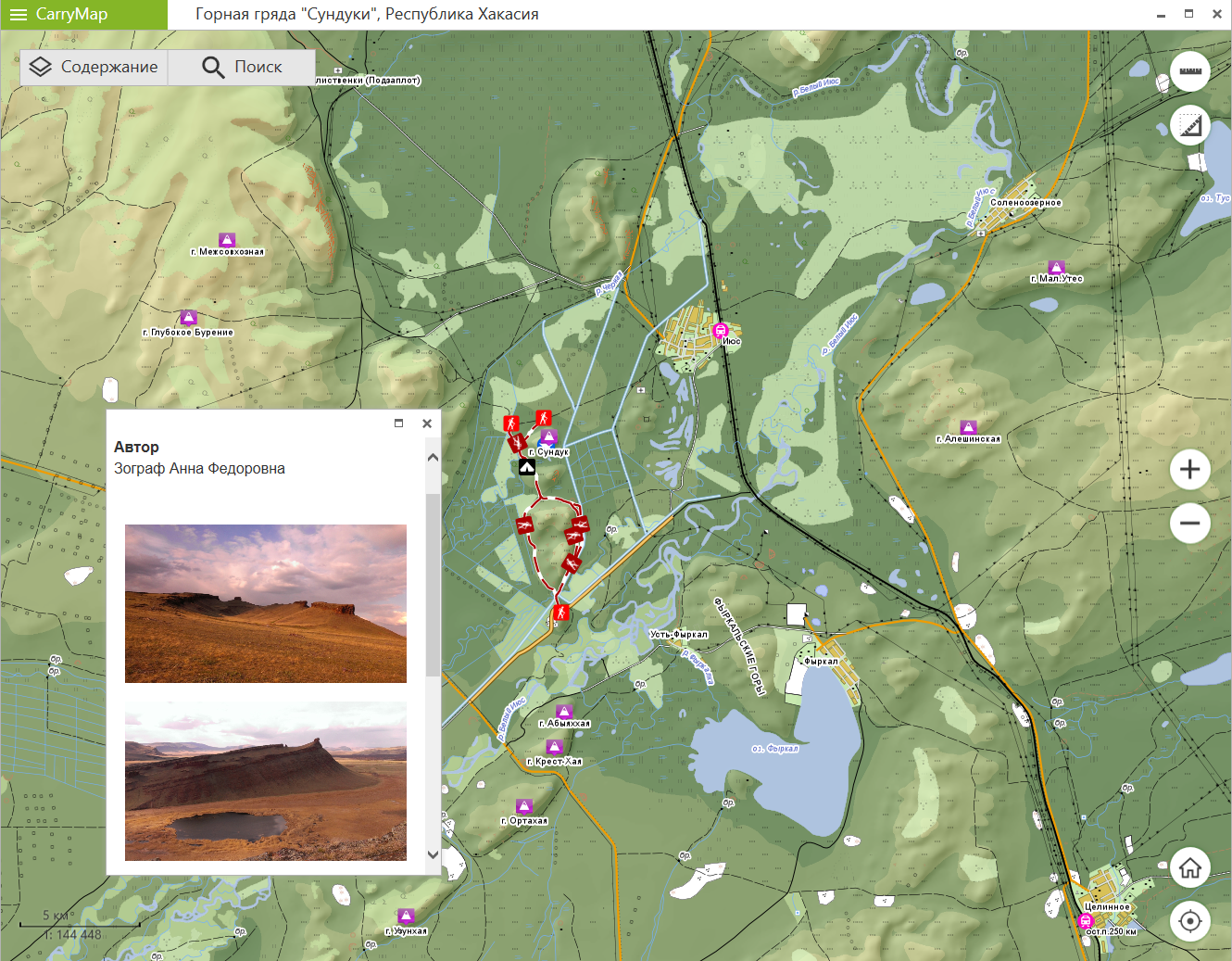The image size is (1232, 961).
Task: Click the black campsite tent marker
Action: coord(527,467)
